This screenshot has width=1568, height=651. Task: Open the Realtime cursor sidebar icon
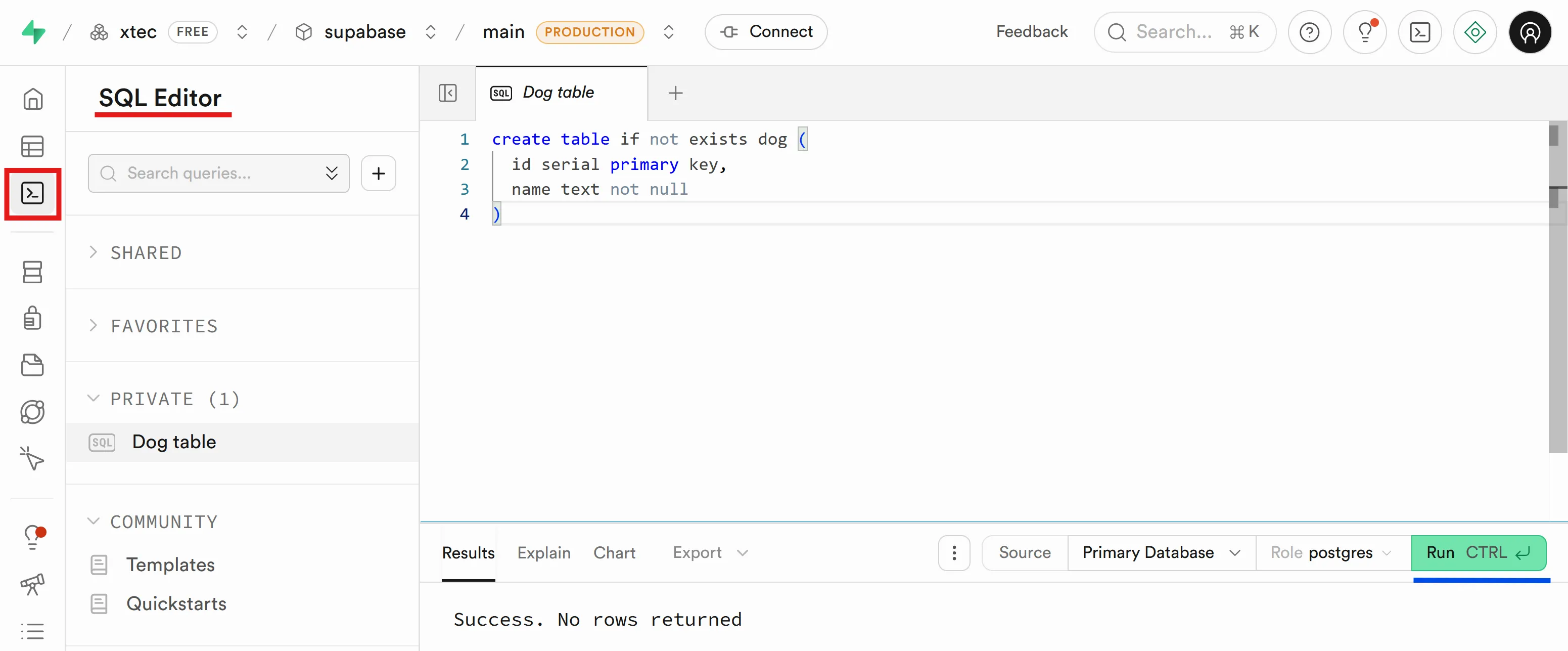pos(32,458)
